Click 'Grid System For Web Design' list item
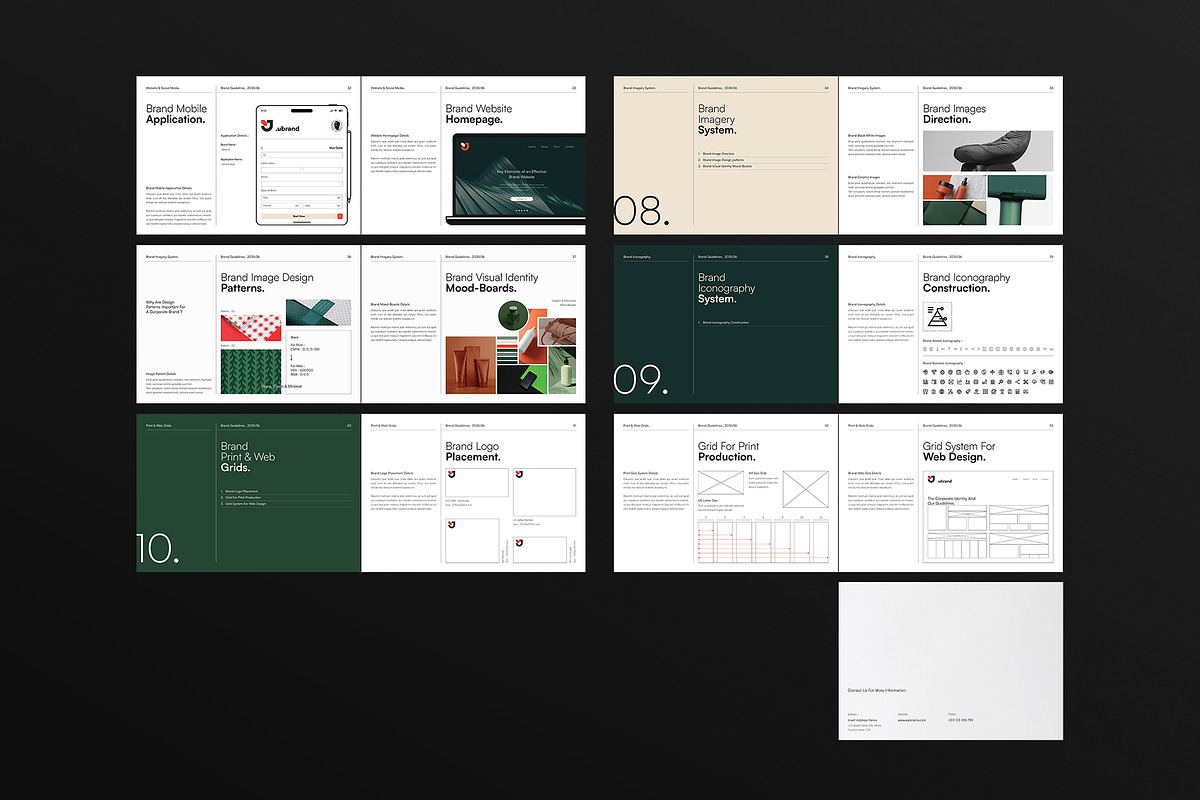The image size is (1200, 800). click(x=246, y=504)
